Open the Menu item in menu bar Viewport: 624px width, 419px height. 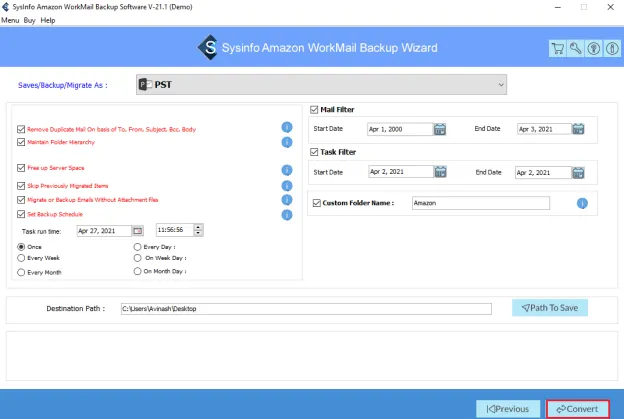(10, 20)
